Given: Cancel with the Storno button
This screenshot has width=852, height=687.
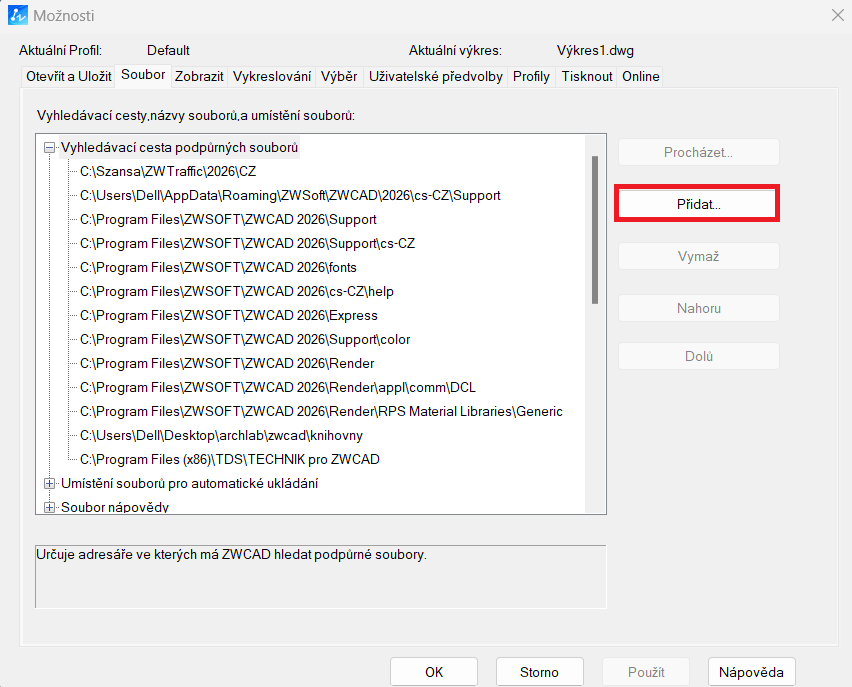Looking at the screenshot, I should pyautogui.click(x=539, y=672).
